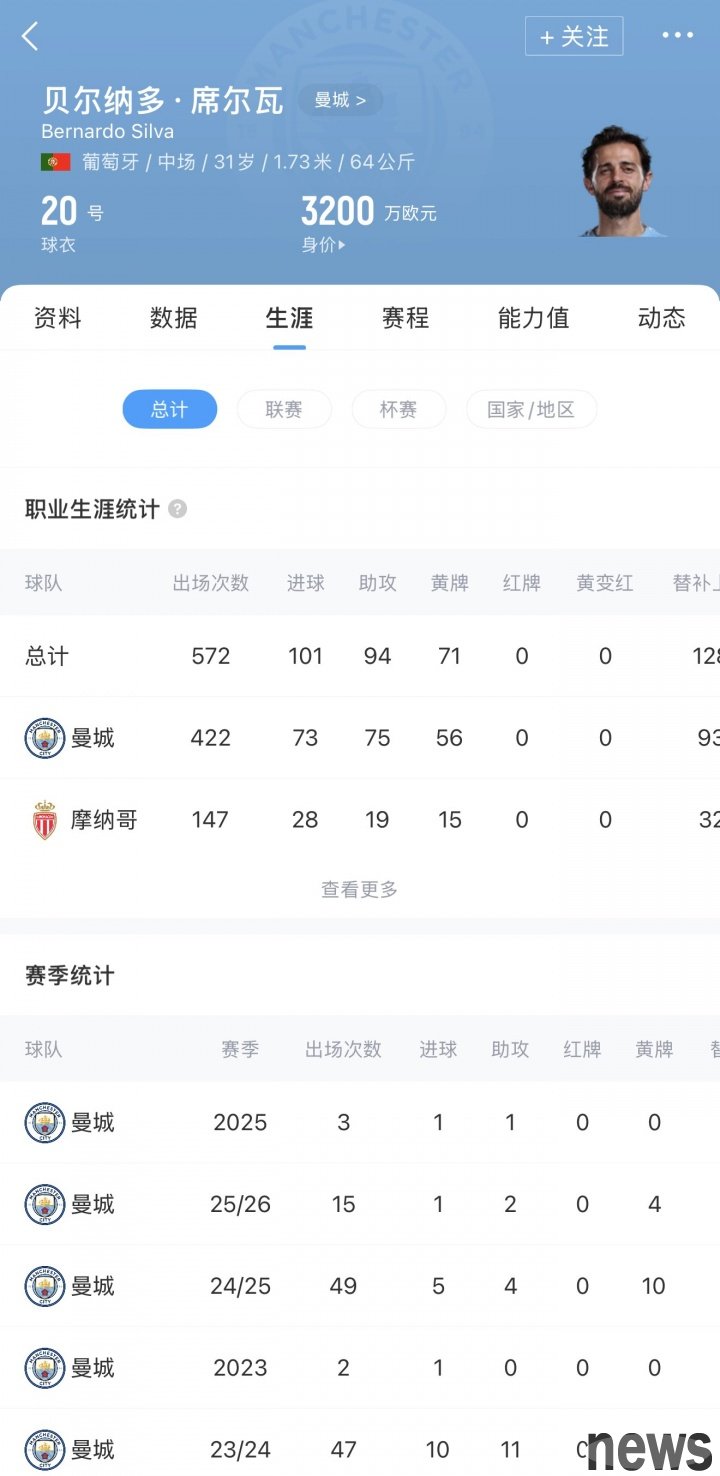Select the 杯赛 filter pill
Screen dimensions: 720x1476
[398, 409]
